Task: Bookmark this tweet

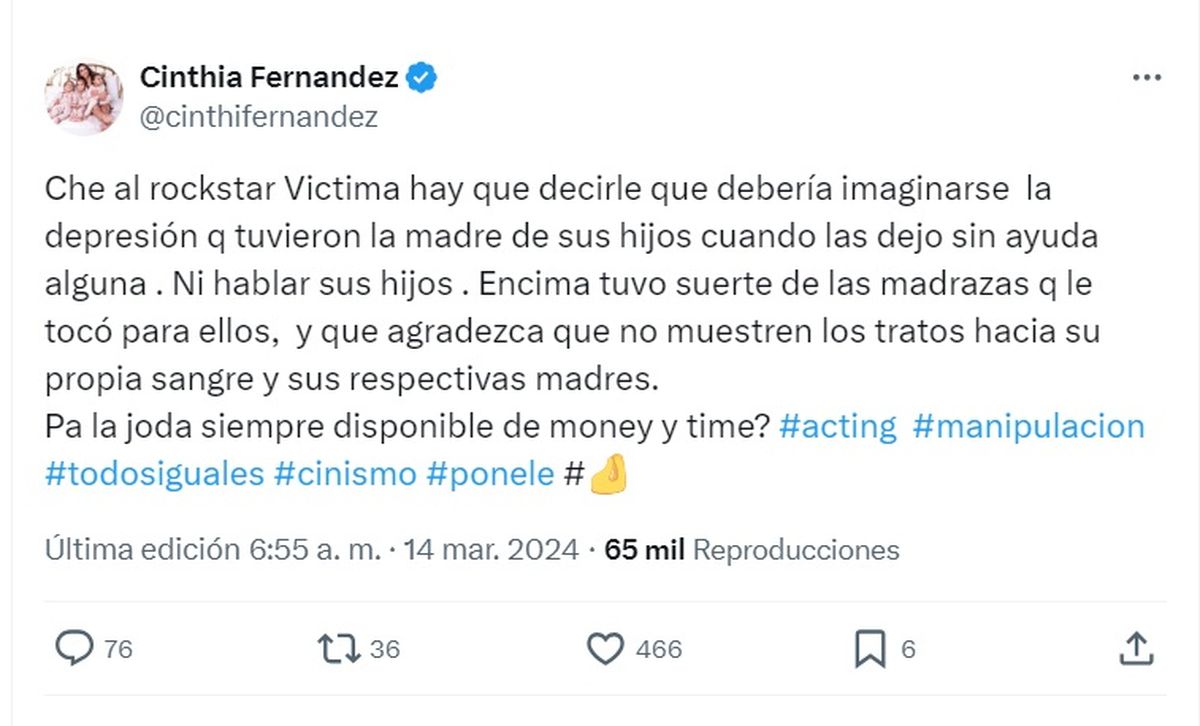Action: coord(870,649)
